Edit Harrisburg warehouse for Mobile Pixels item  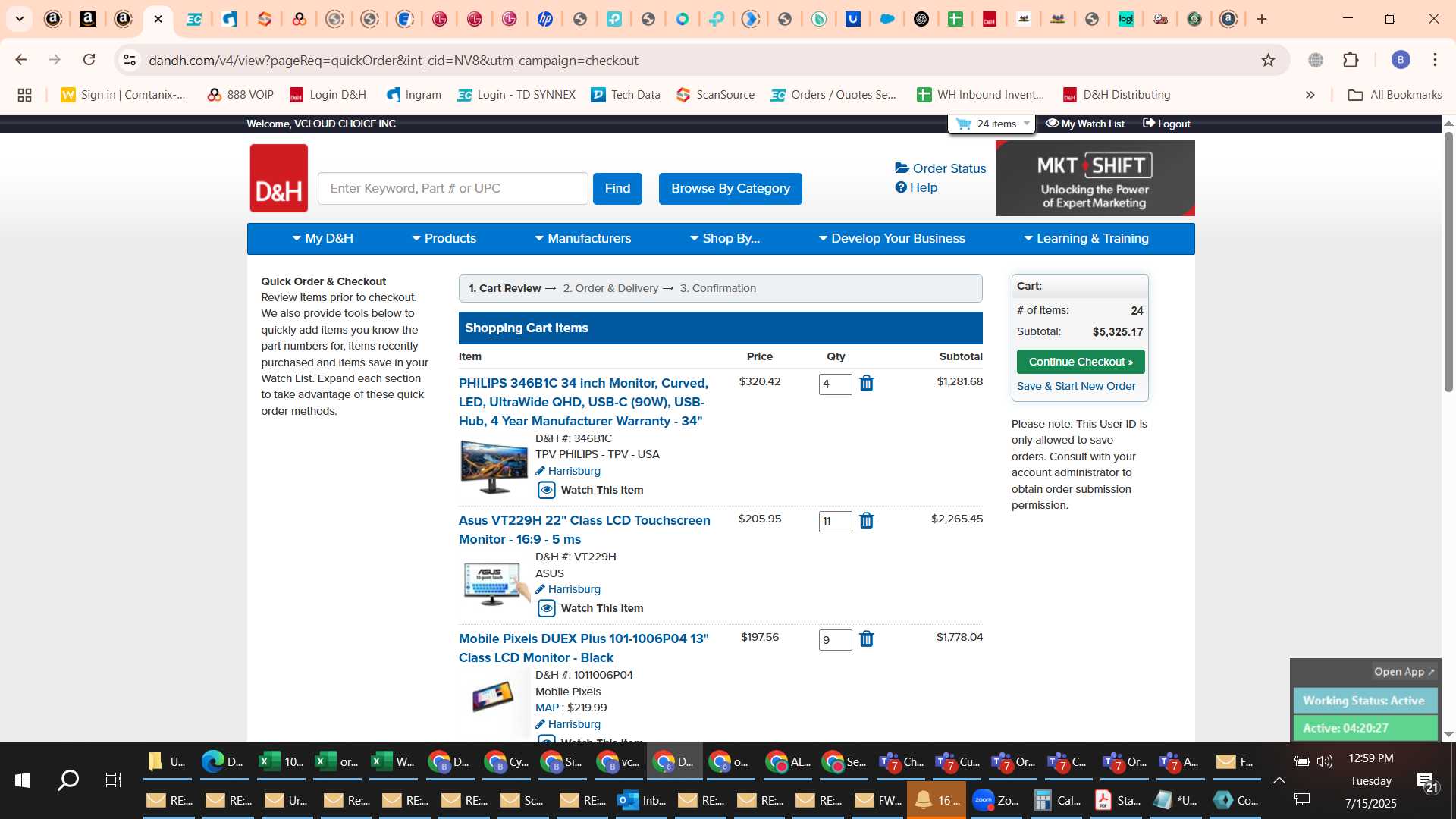click(x=568, y=724)
